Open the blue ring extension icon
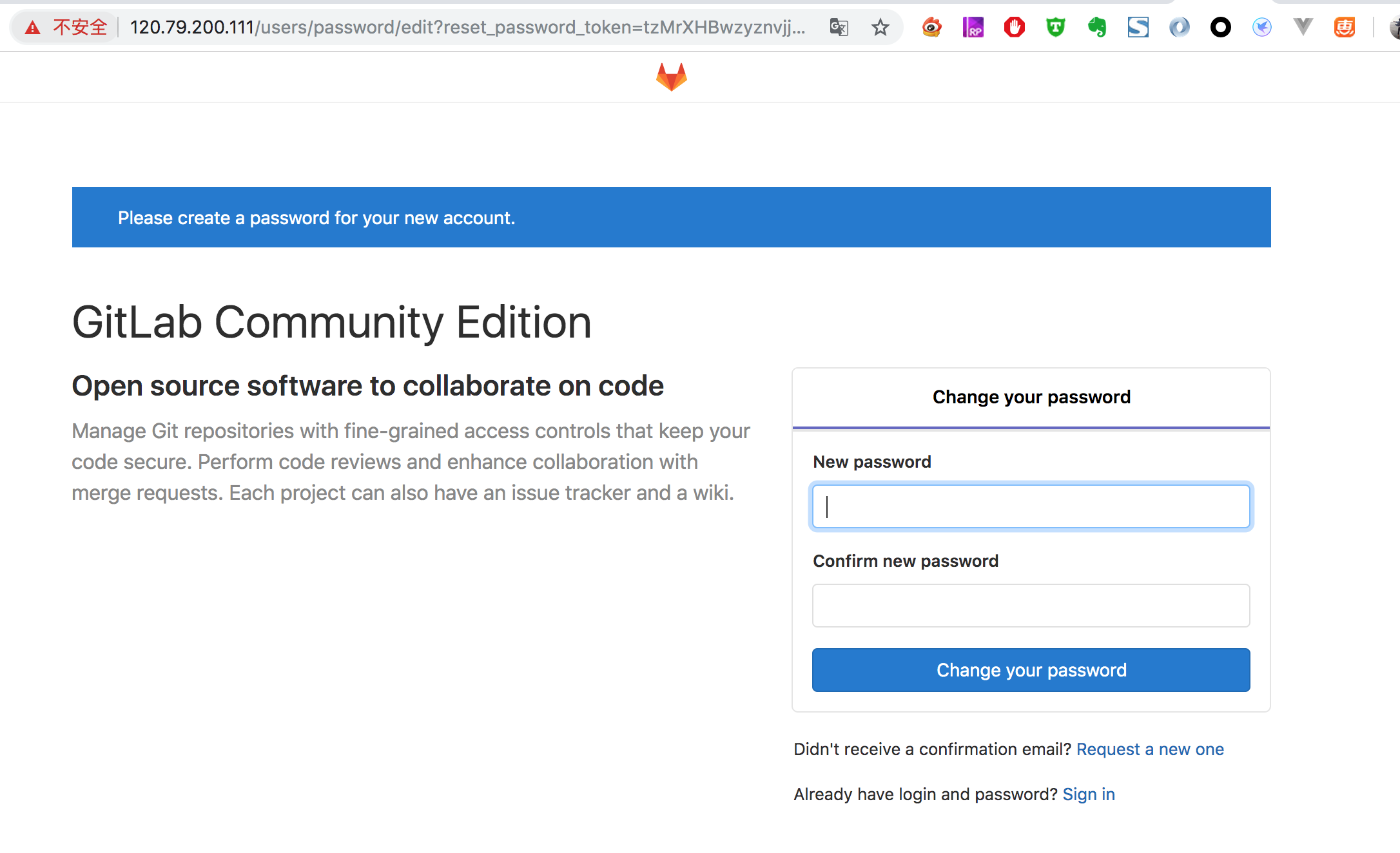This screenshot has width=1400, height=853. pos(1179,27)
